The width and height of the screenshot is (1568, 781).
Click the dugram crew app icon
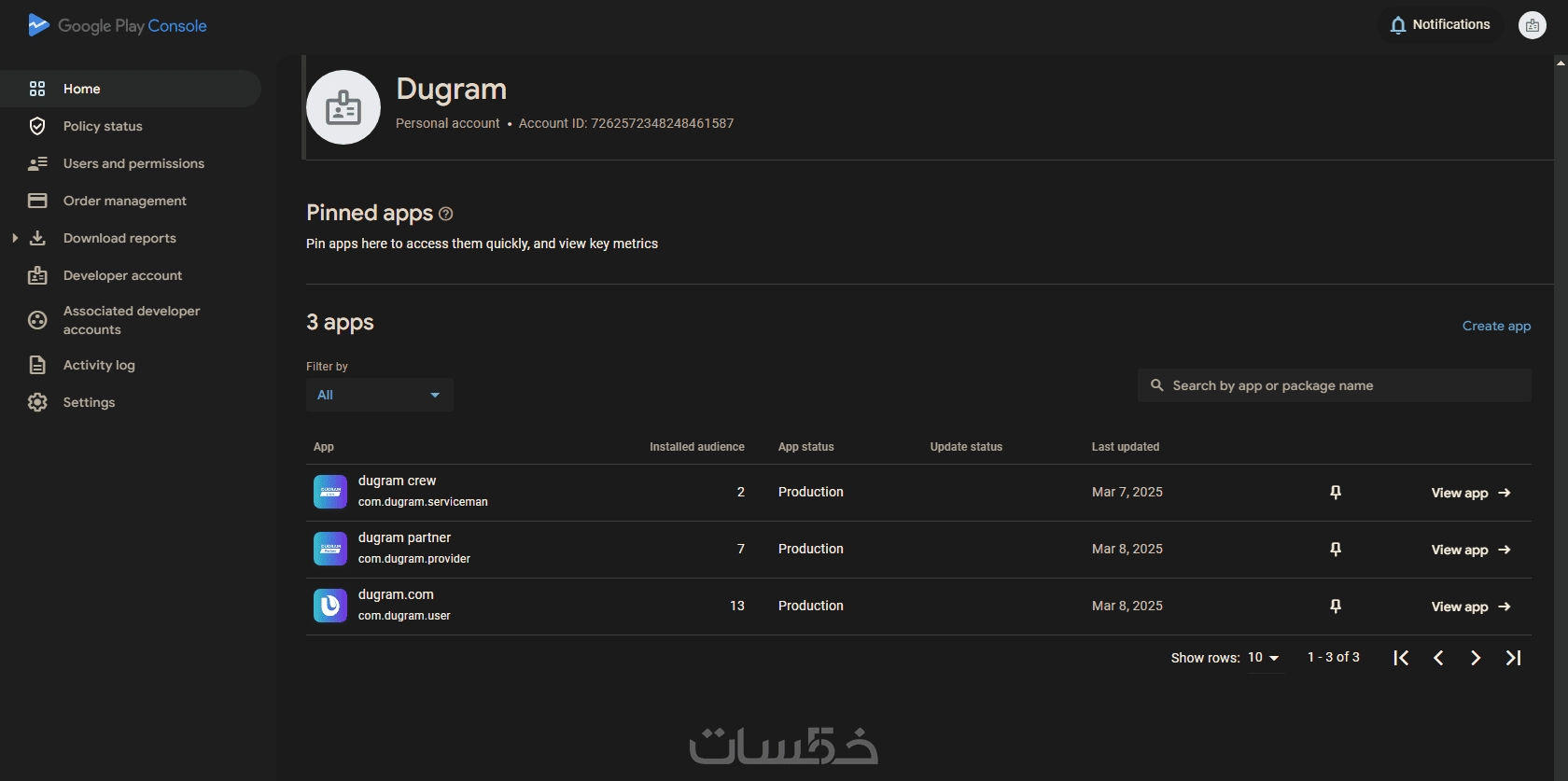[330, 492]
